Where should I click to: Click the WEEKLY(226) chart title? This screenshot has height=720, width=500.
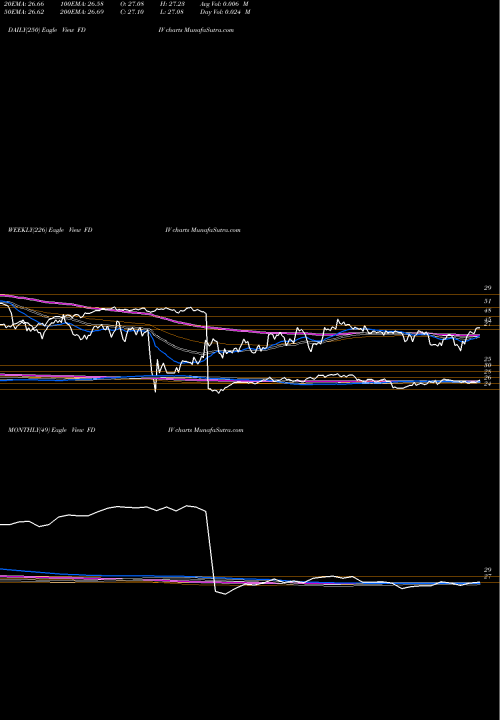(x=50, y=230)
